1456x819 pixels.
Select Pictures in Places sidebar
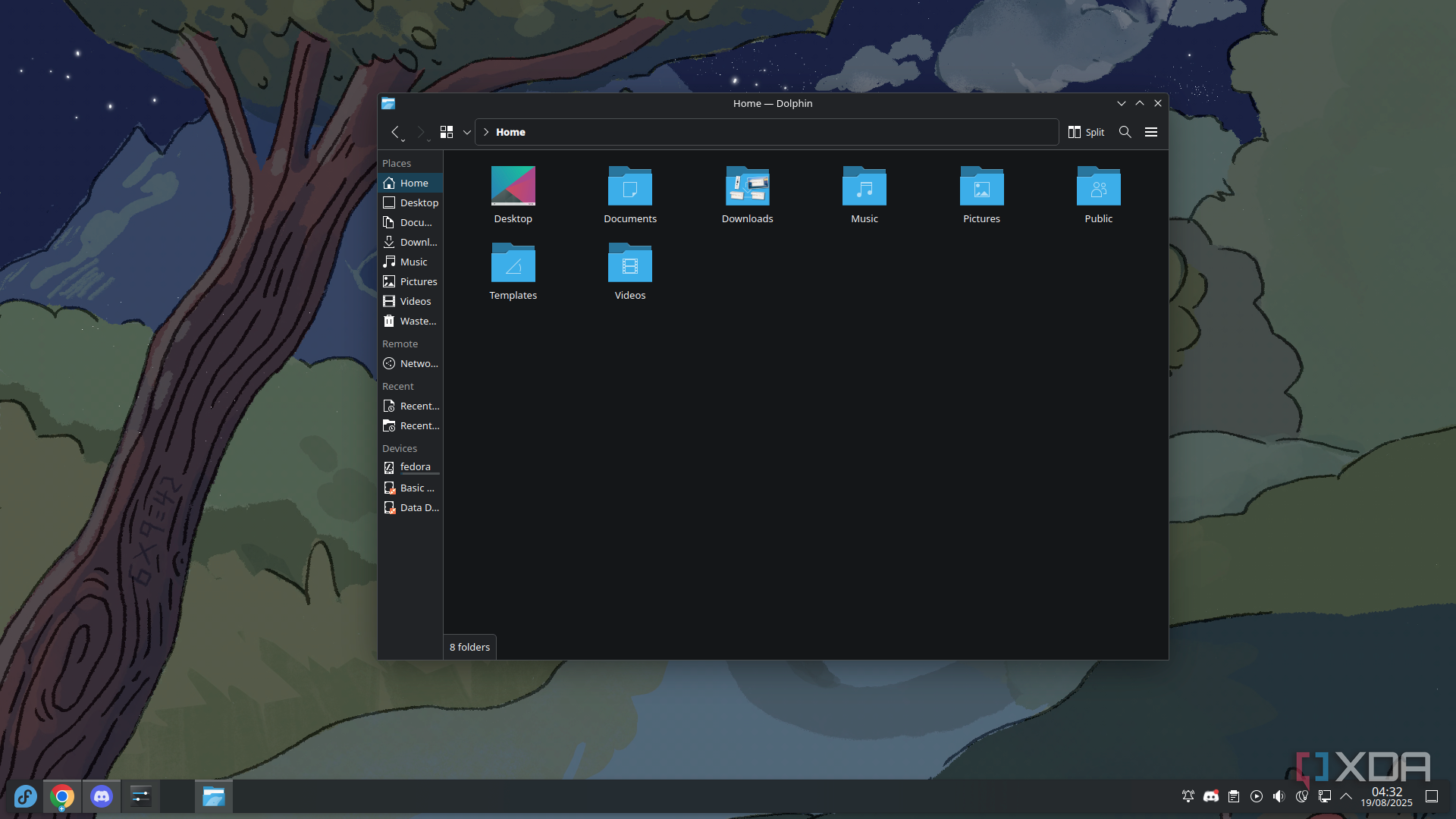click(410, 281)
